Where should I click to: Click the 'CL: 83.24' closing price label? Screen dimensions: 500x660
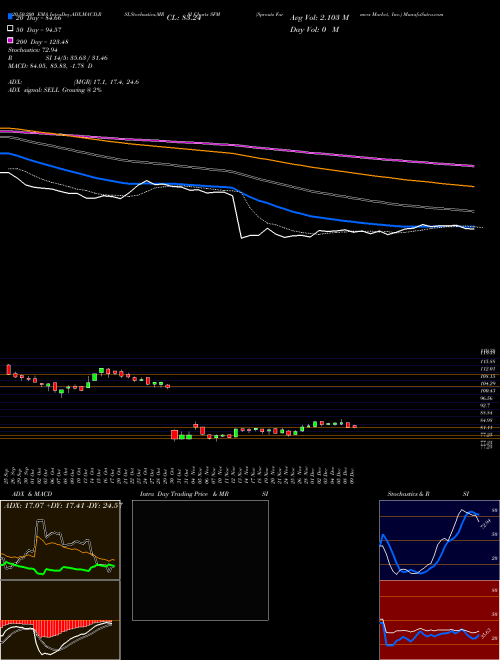click(184, 18)
